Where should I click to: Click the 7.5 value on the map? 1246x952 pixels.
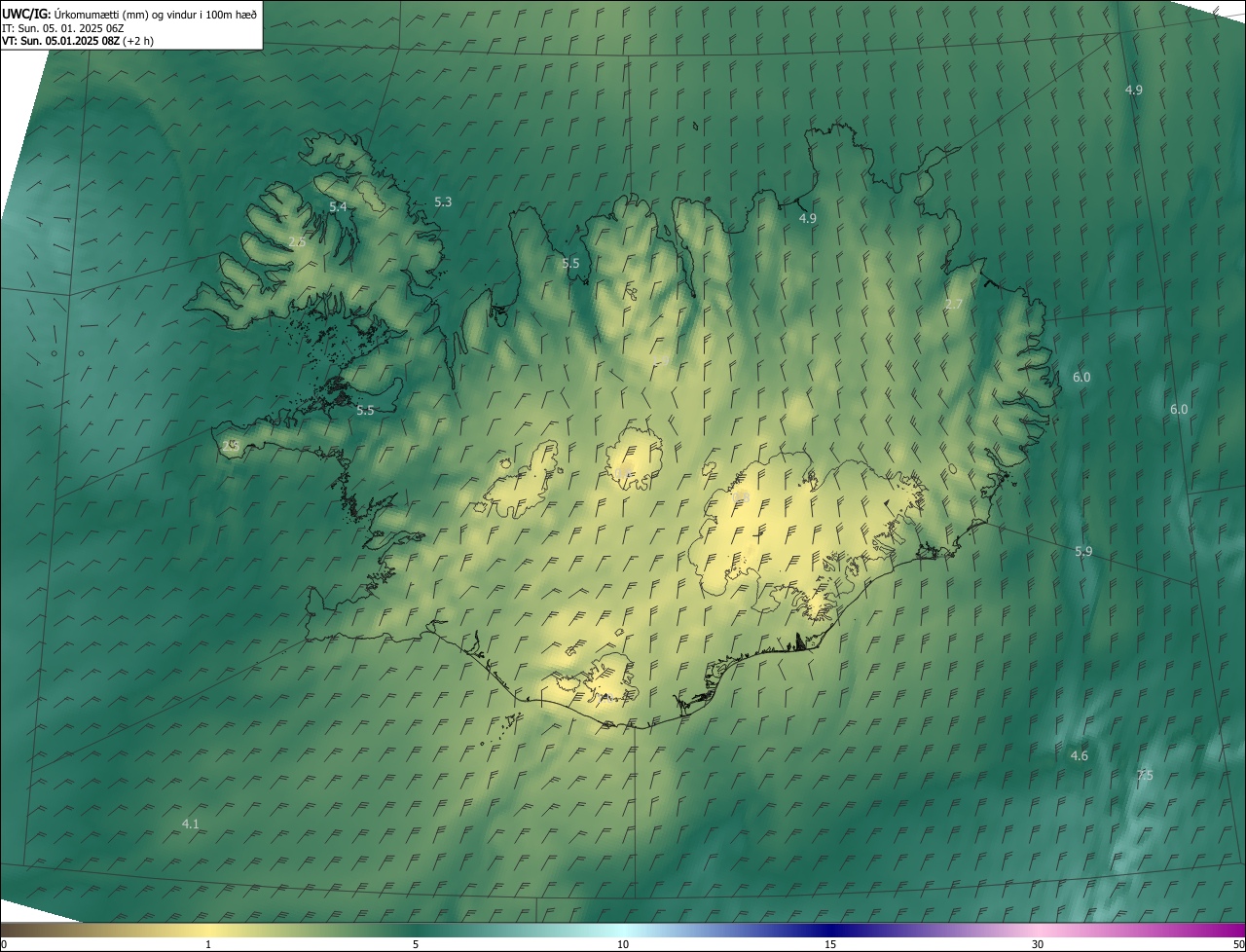(x=1145, y=775)
